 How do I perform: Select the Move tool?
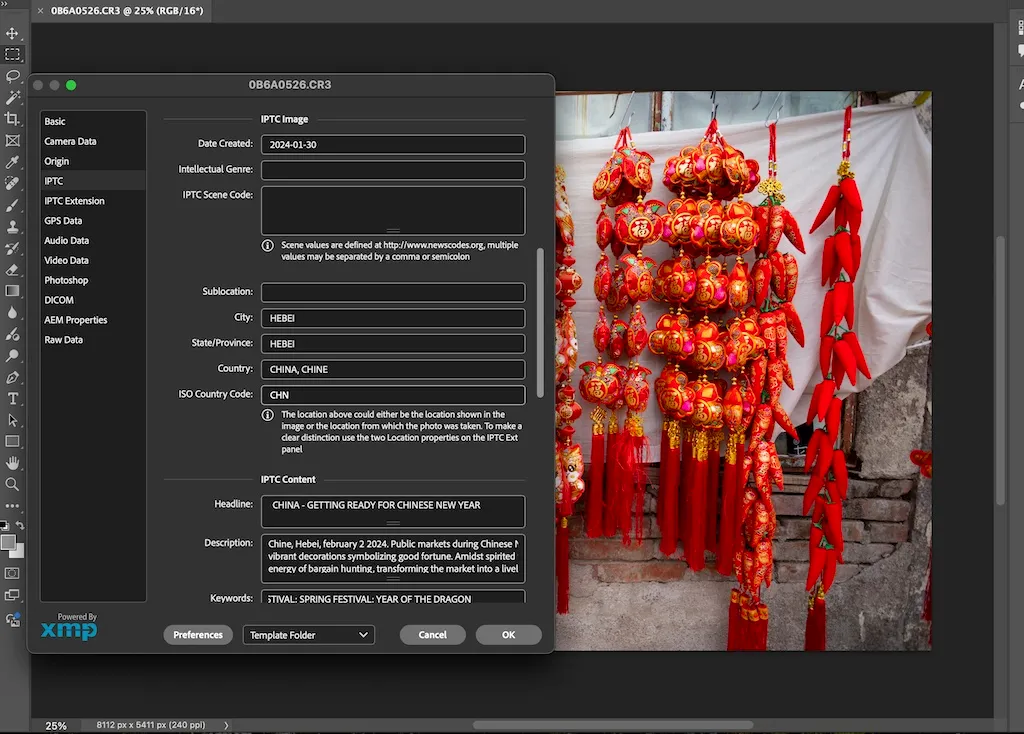[x=12, y=33]
